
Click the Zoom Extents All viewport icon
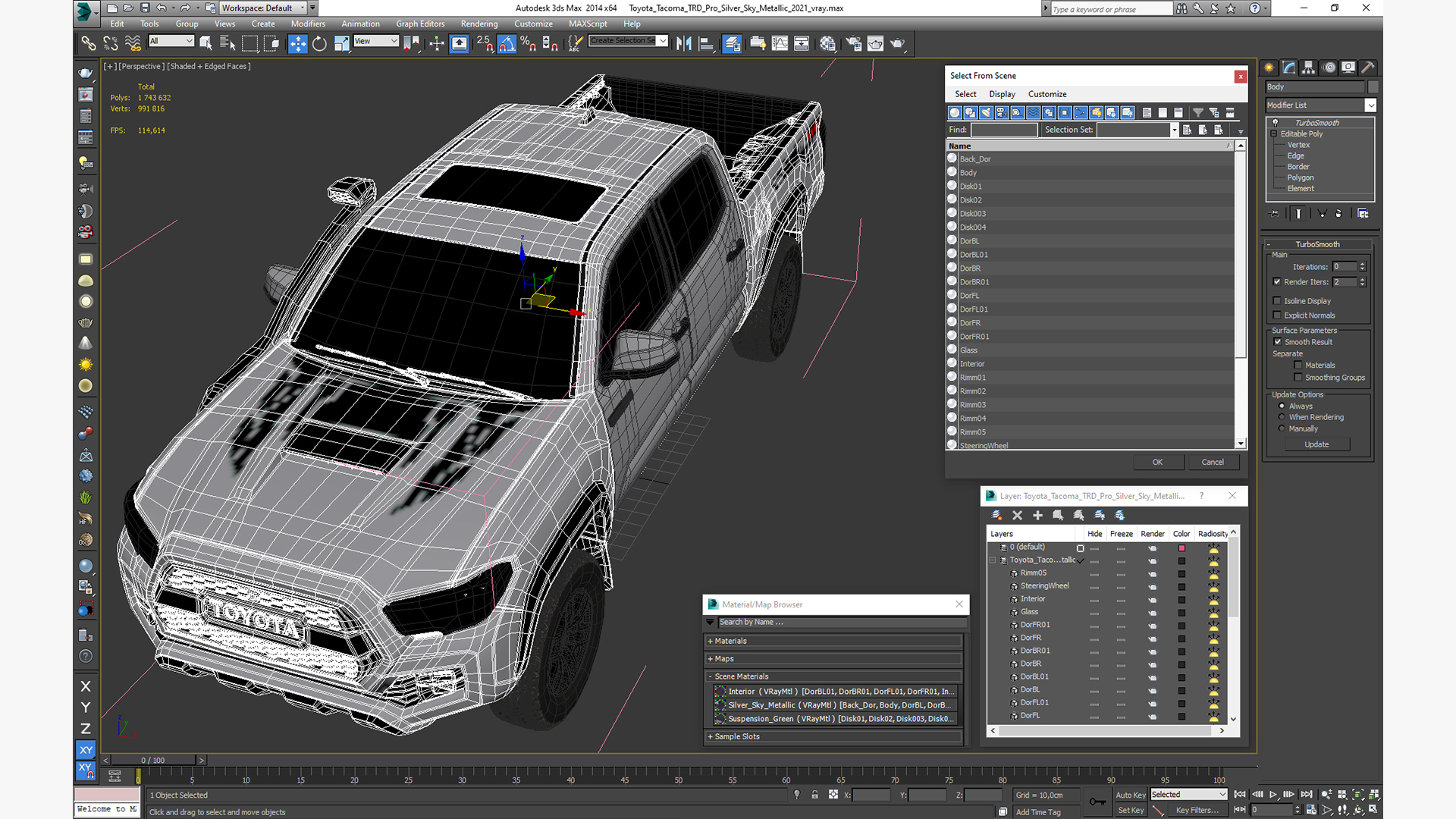[x=1373, y=794]
